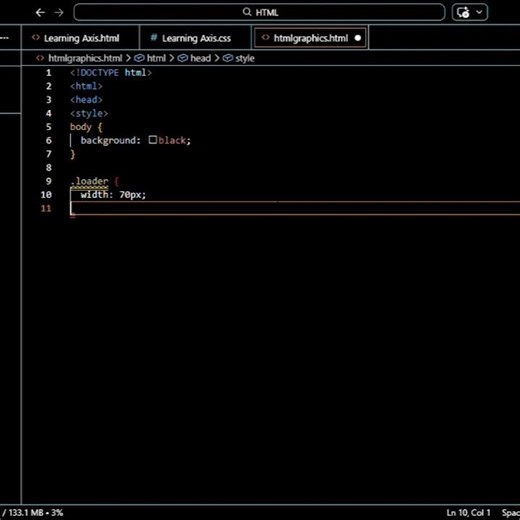This screenshot has width=520, height=520.
Task: Click the closing brace on line 7
Action: click(73, 154)
